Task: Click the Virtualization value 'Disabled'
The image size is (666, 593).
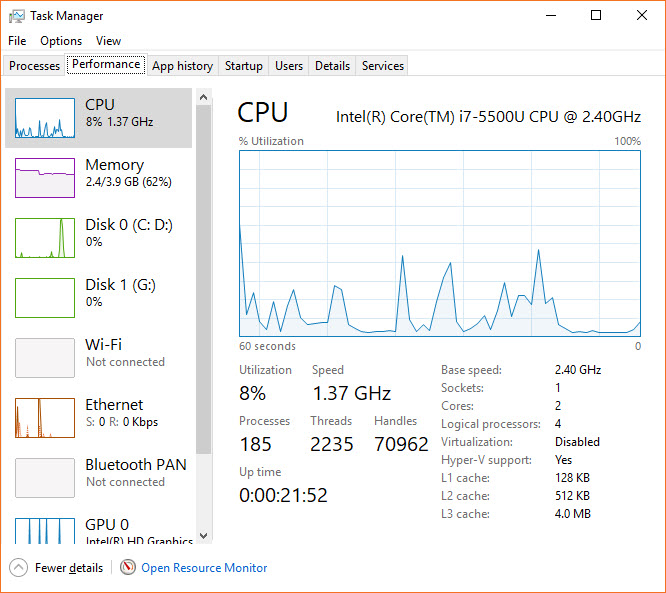Action: 577,442
